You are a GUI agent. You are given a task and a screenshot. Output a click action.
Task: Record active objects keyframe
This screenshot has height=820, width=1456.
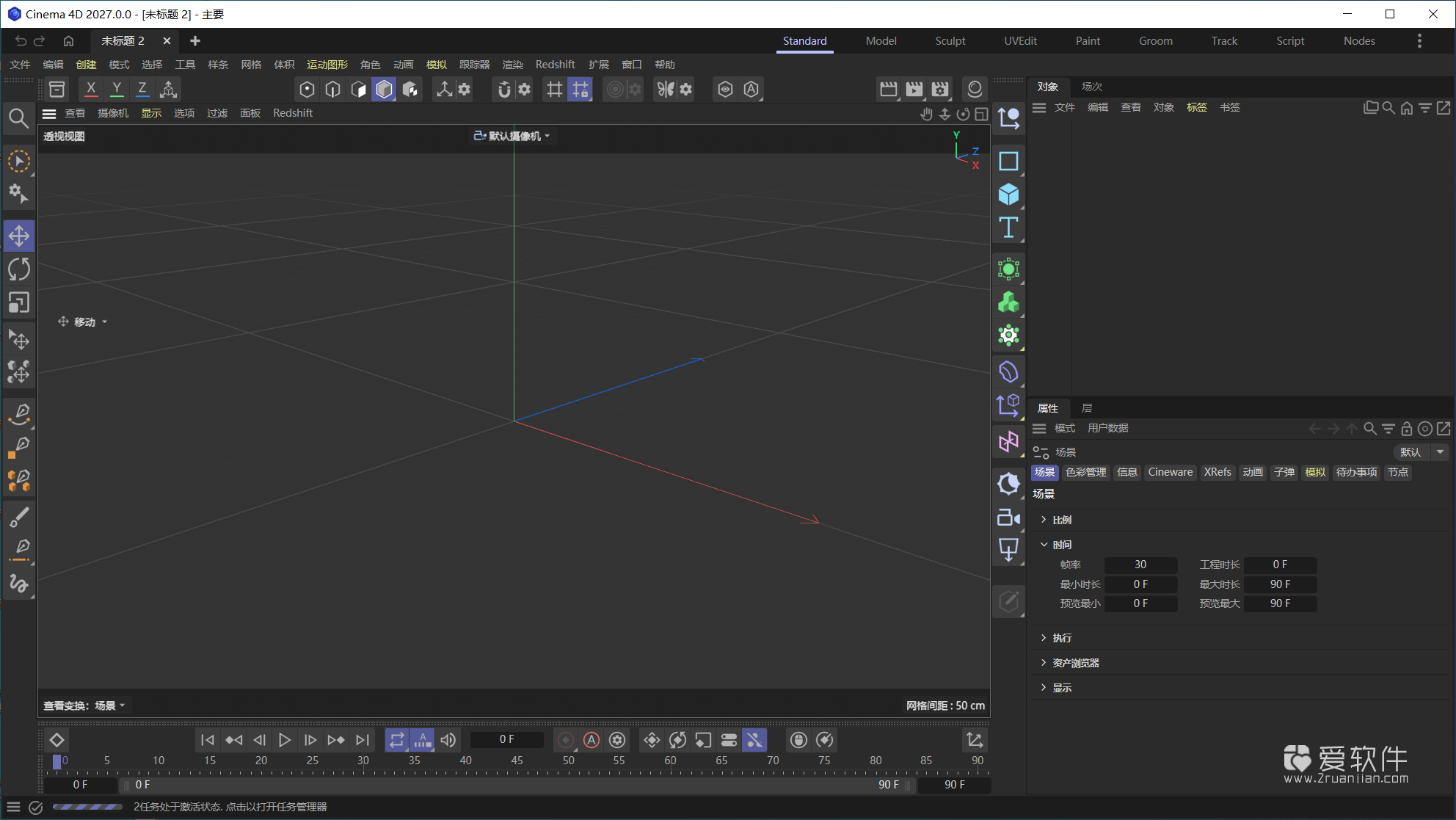pos(566,740)
